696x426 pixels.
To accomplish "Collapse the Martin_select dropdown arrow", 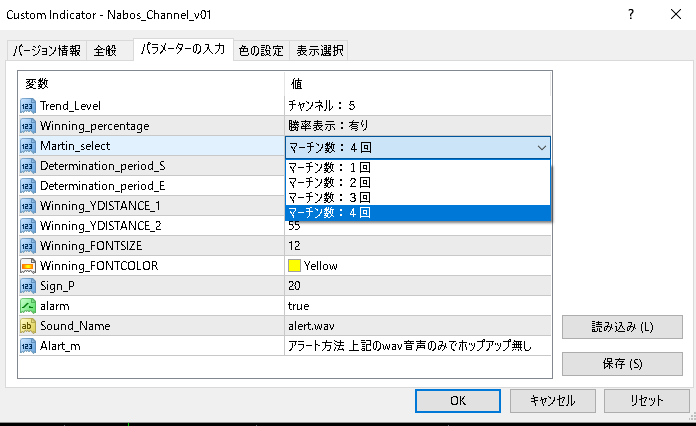I will coord(542,147).
